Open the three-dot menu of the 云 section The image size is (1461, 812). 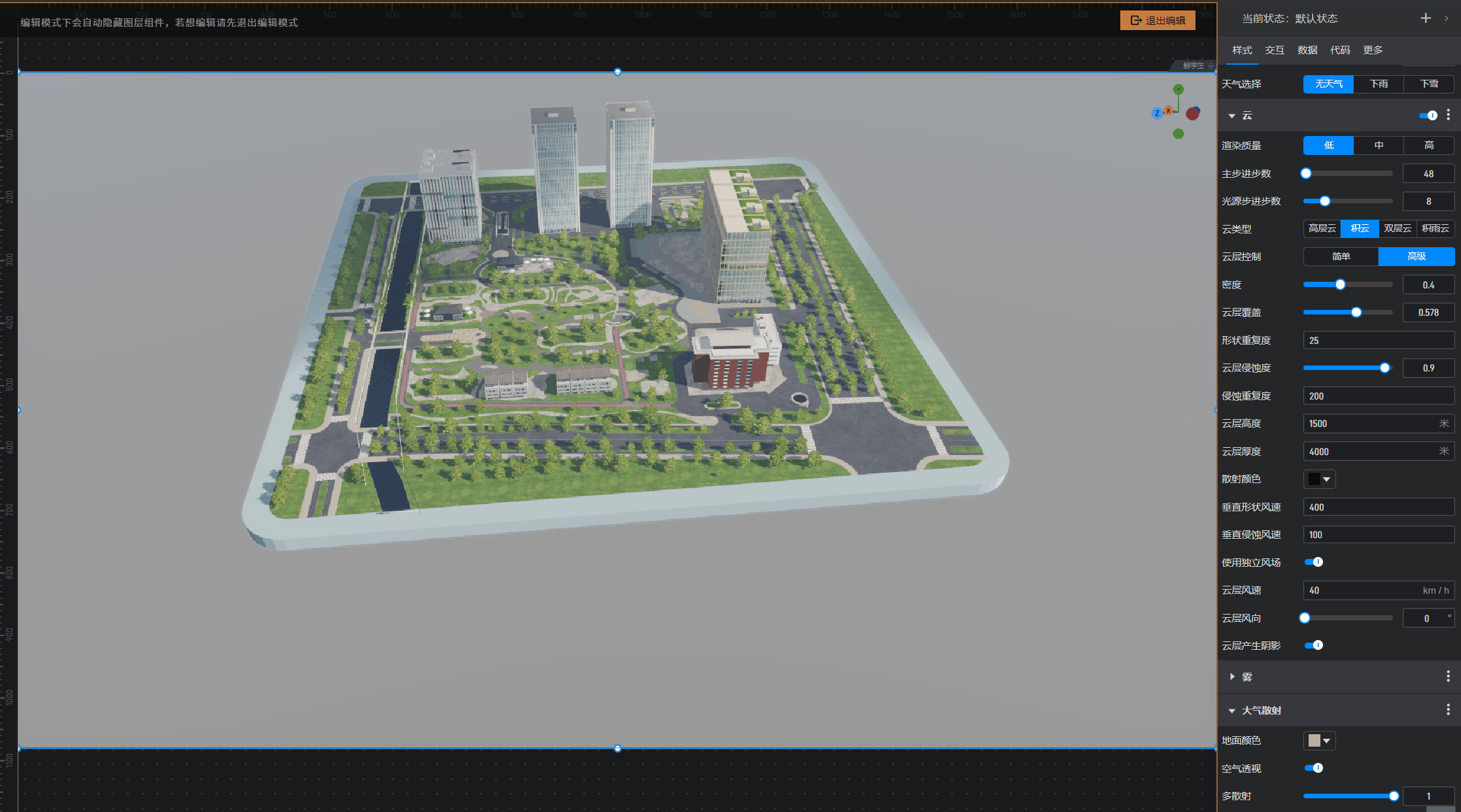pos(1448,115)
